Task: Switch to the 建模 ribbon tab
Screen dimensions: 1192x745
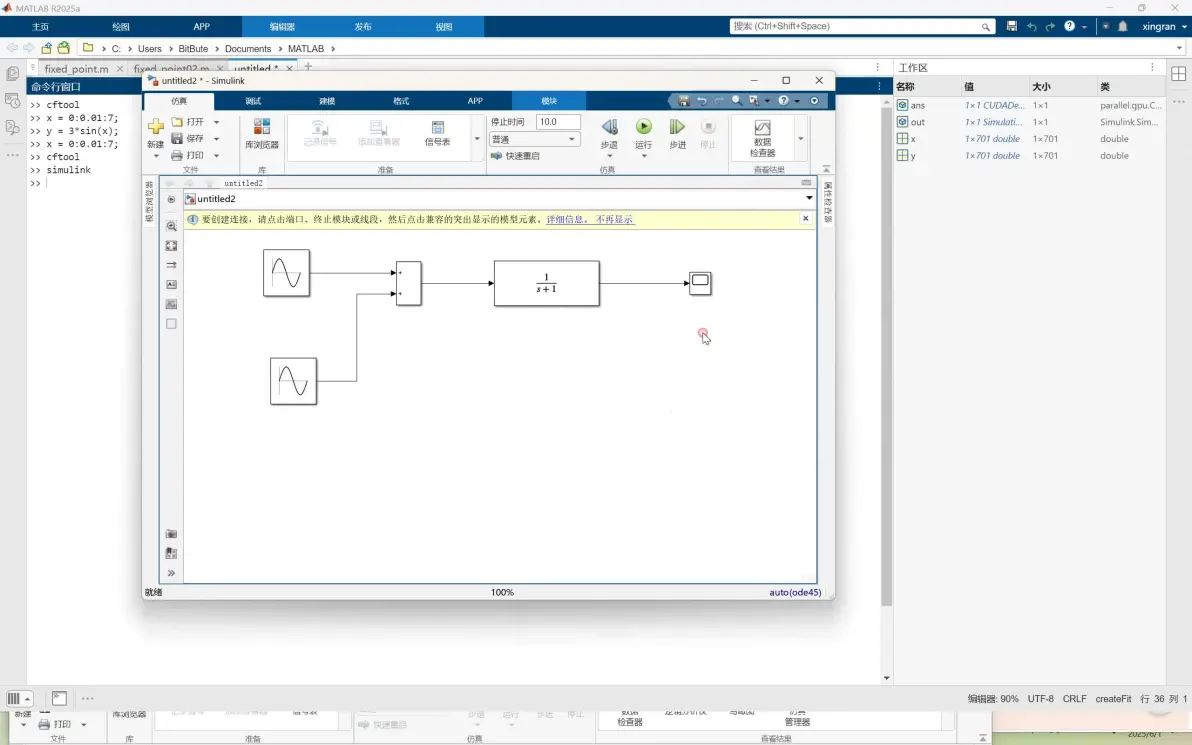Action: pyautogui.click(x=327, y=101)
